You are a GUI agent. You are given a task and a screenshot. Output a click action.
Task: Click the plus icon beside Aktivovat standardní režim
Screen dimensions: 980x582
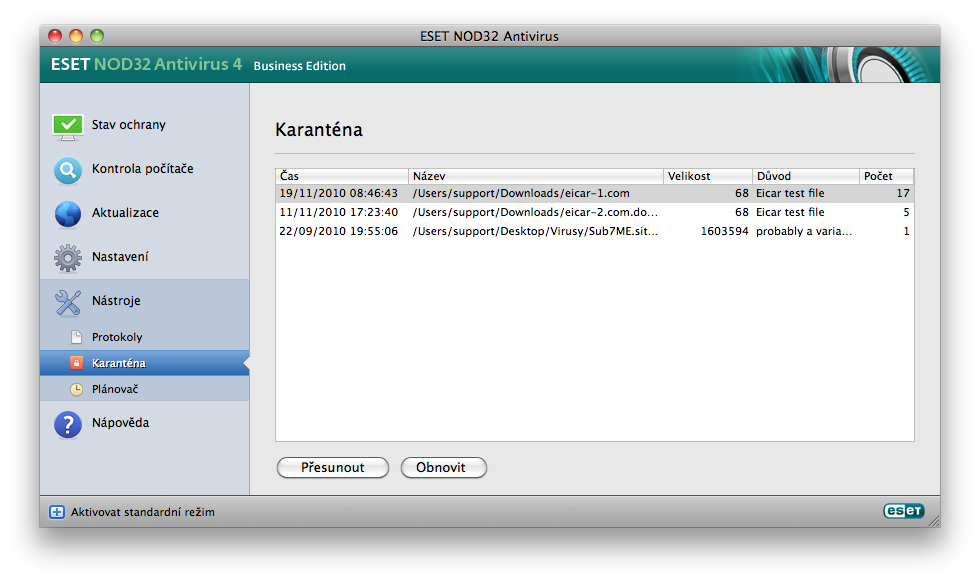57,512
